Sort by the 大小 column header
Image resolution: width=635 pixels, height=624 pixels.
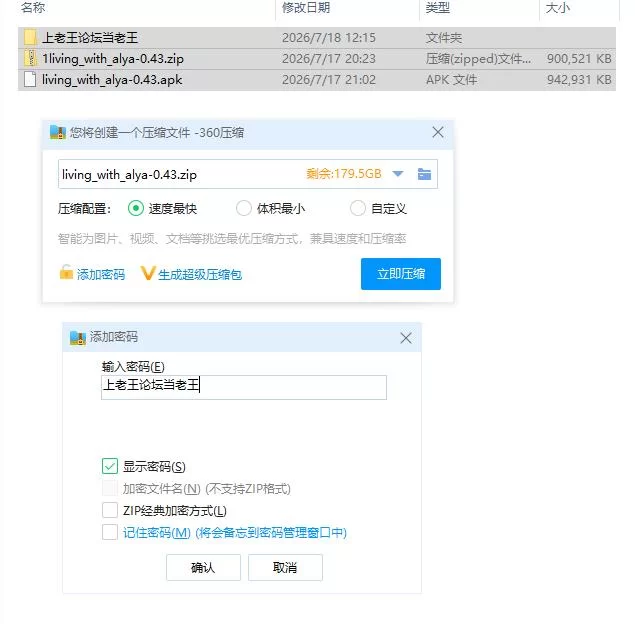pyautogui.click(x=558, y=7)
